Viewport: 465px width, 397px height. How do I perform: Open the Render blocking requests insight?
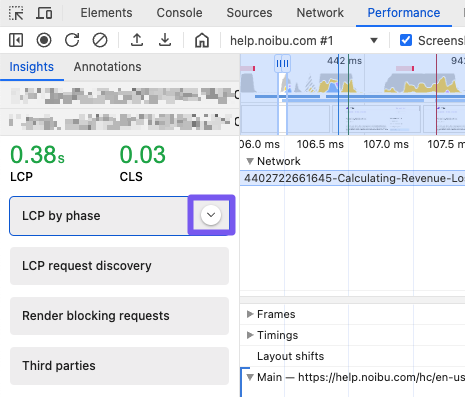[119, 316]
